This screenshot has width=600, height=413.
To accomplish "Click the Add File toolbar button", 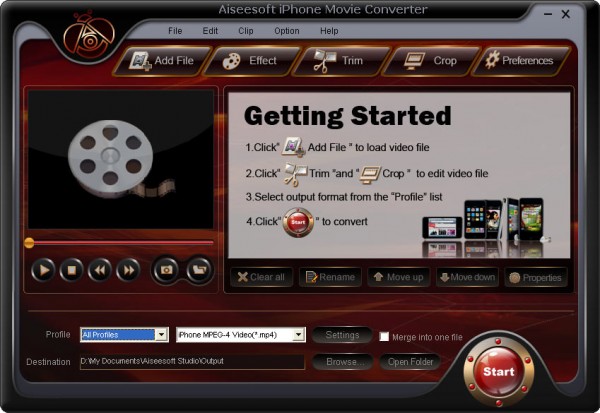I will [x=162, y=60].
